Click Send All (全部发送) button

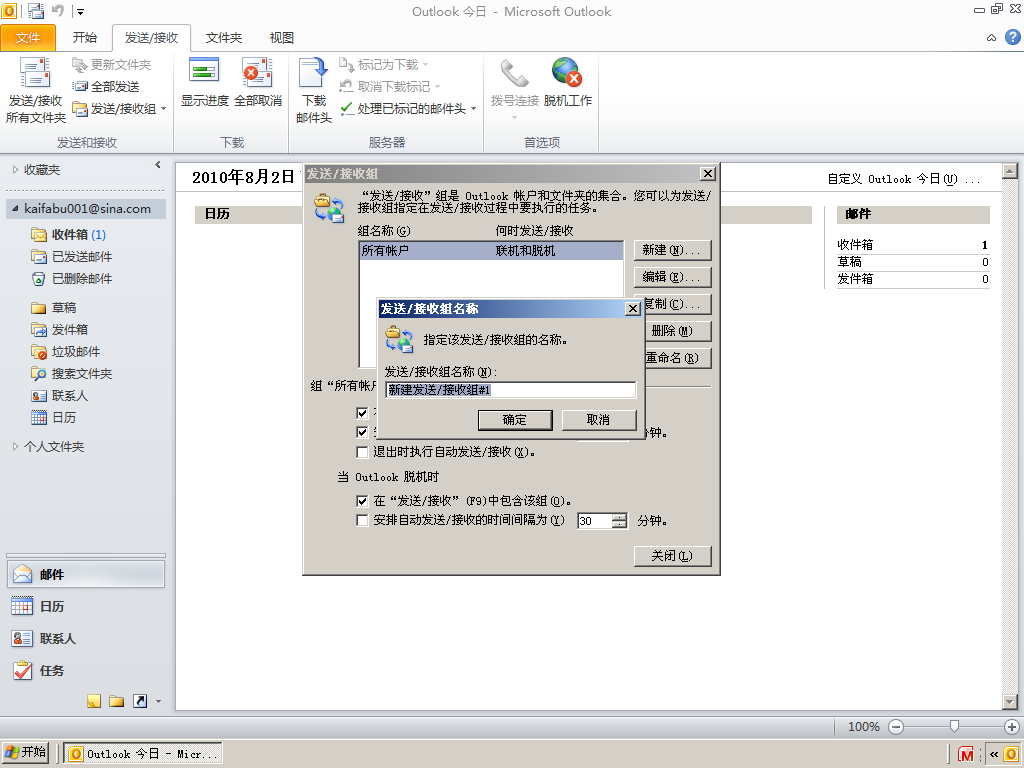pyautogui.click(x=106, y=86)
